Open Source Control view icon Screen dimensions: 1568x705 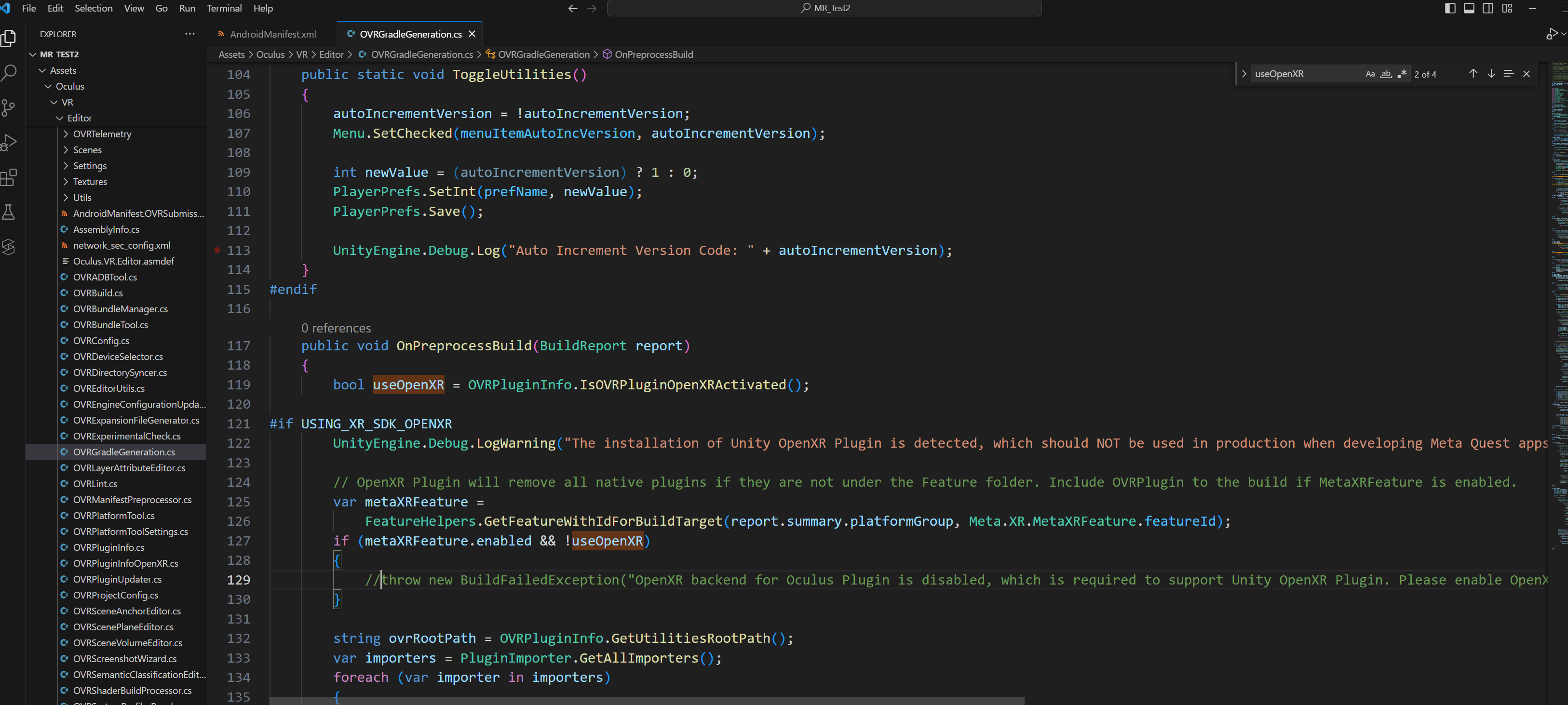pos(9,107)
